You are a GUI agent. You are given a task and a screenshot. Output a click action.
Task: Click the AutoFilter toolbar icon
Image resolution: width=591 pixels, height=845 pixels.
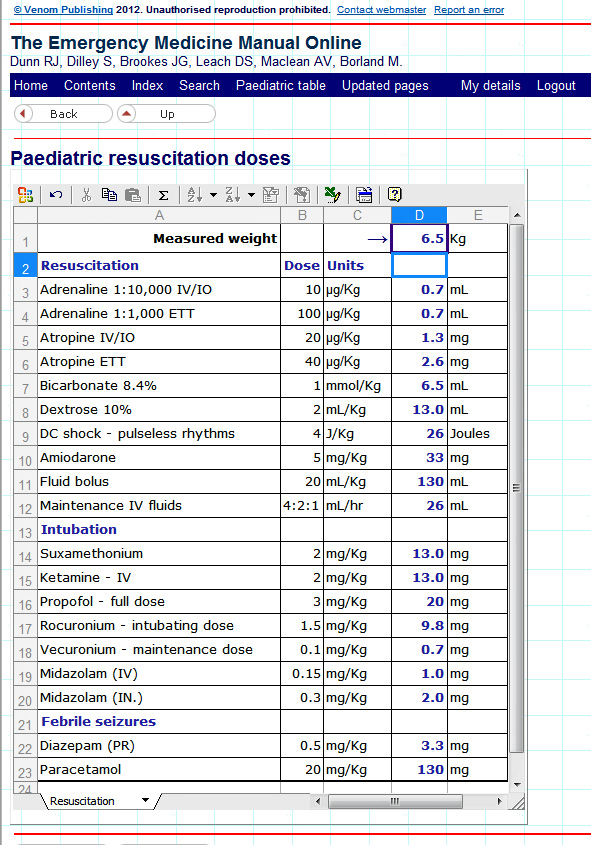270,195
